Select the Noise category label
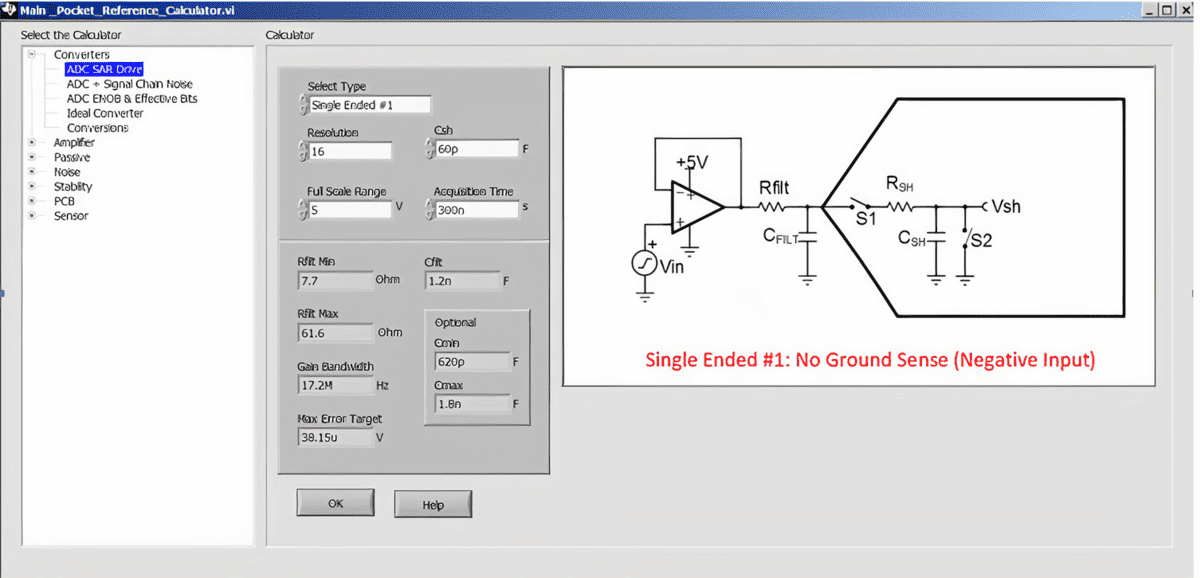This screenshot has height=578, width=1200. (x=67, y=172)
